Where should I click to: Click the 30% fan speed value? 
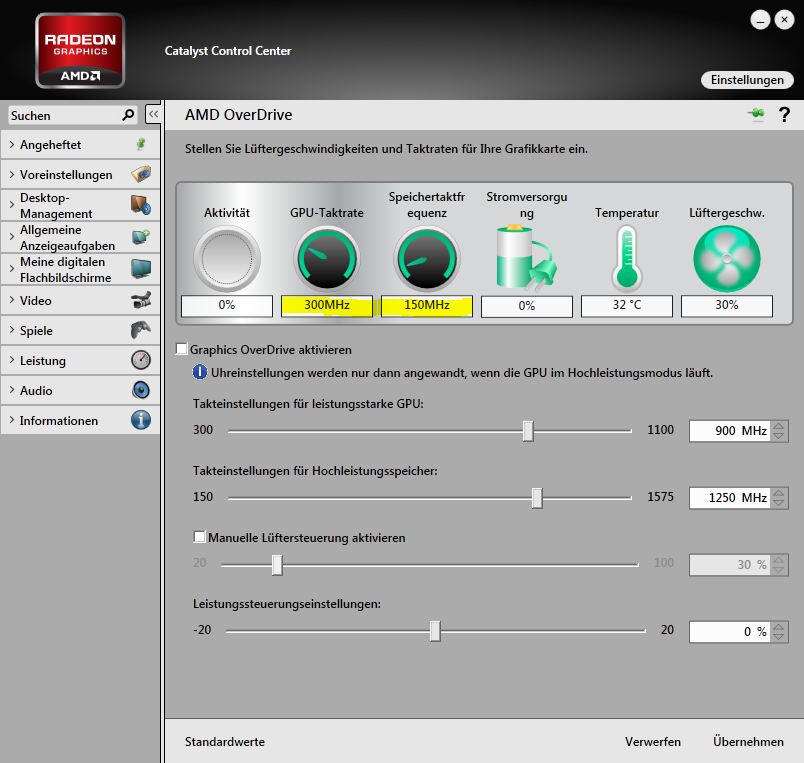coord(727,306)
